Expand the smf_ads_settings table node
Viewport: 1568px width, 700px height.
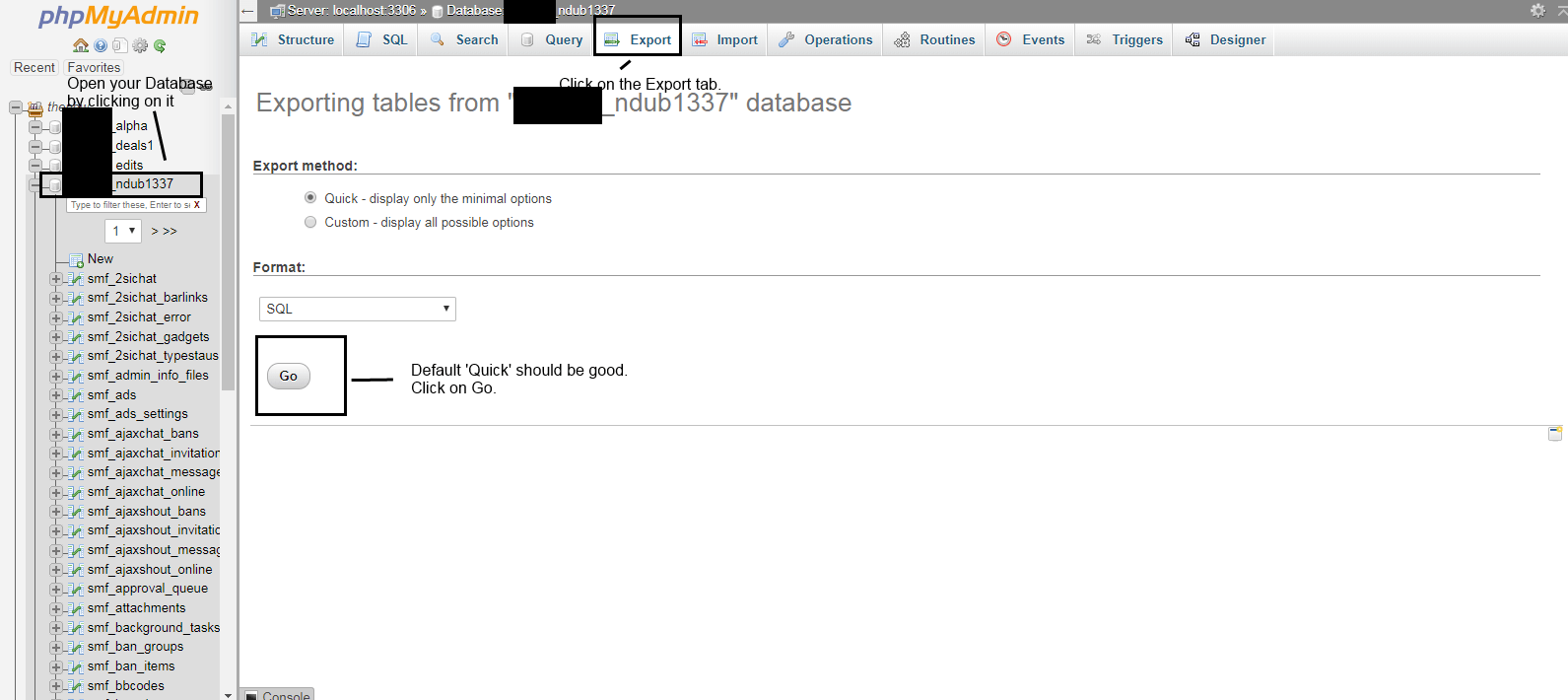tap(55, 414)
